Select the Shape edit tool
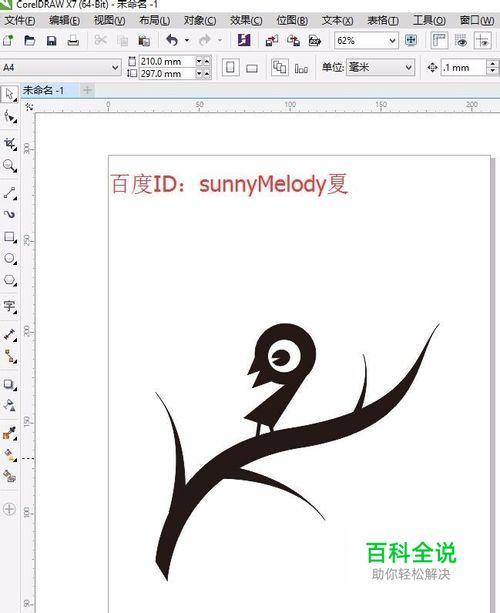 [x=9, y=116]
